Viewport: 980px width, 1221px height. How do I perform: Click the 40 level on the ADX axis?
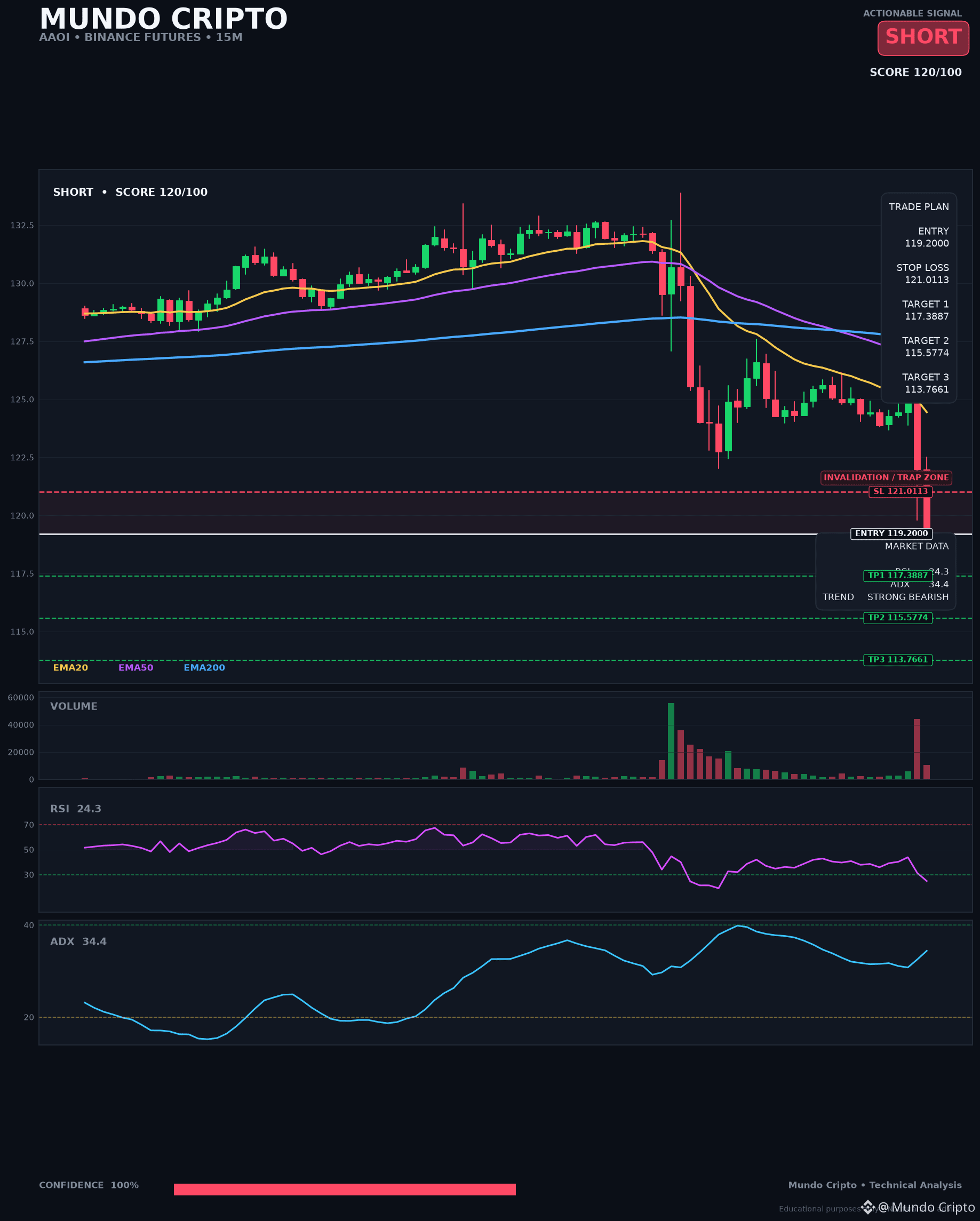pyautogui.click(x=29, y=925)
